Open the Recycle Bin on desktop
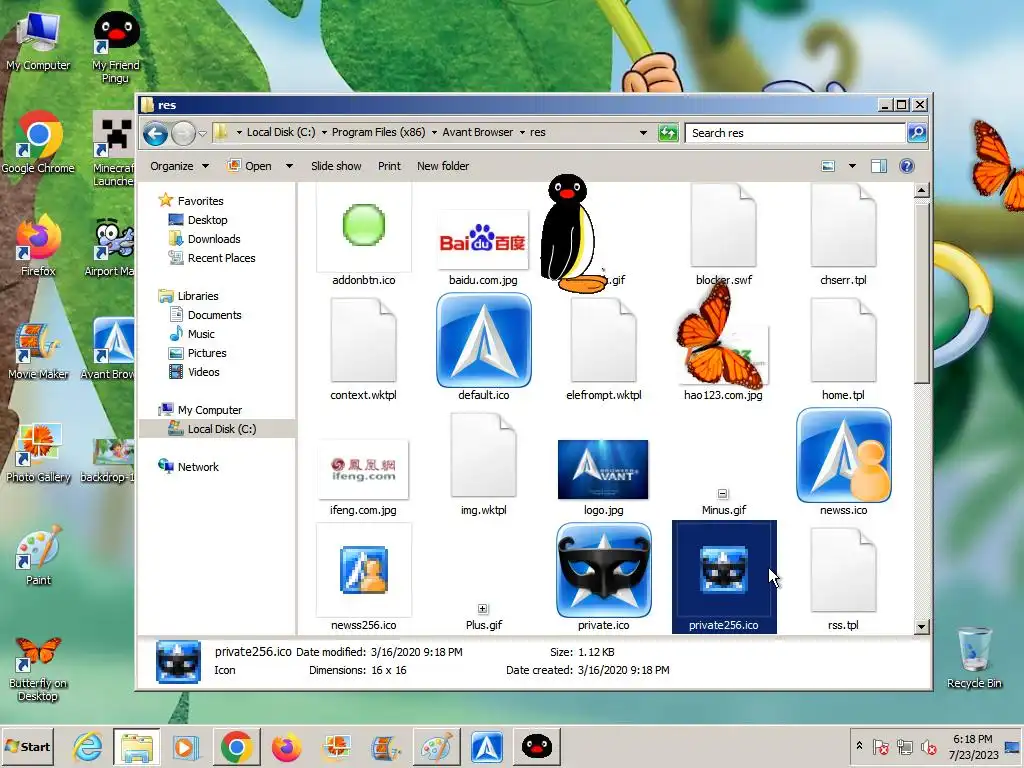Screen dimensions: 1024x768 point(974,658)
